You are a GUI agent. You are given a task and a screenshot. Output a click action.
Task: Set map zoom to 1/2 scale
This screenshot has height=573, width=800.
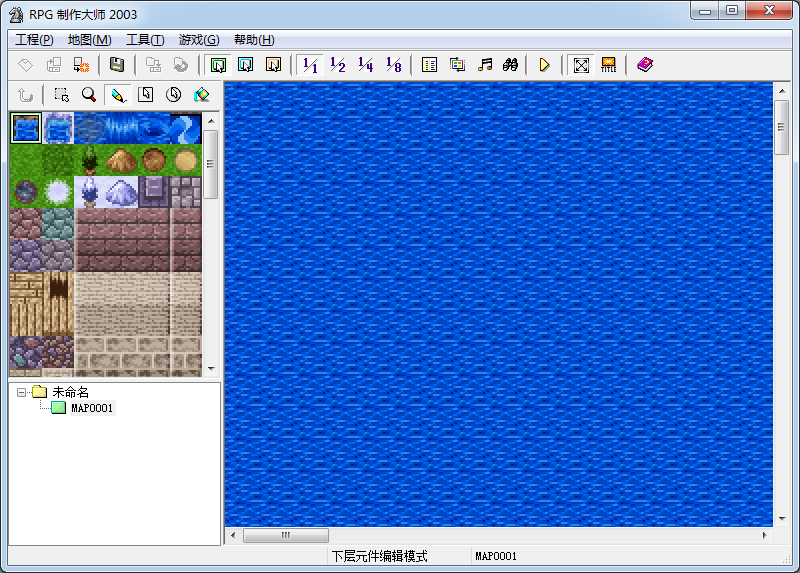(x=338, y=65)
